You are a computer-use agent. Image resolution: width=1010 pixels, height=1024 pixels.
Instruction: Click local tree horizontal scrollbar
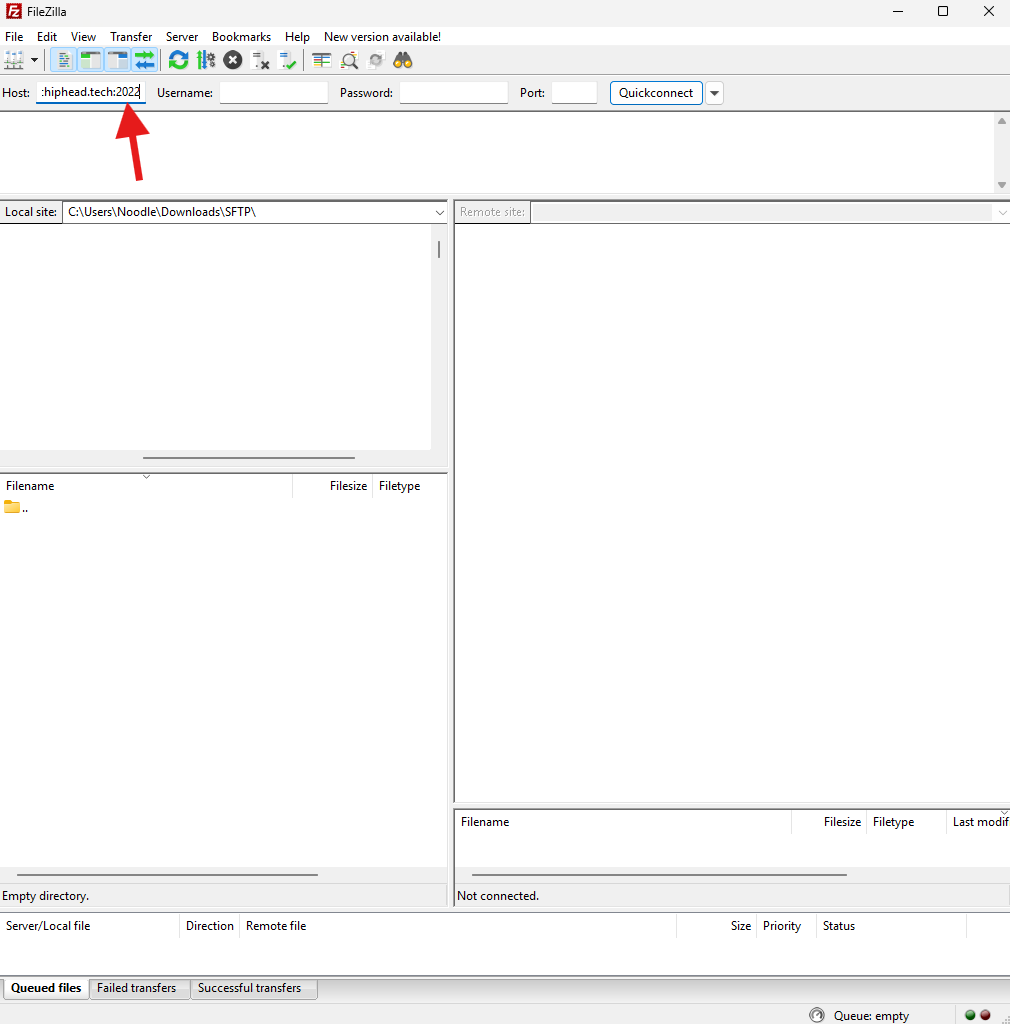coord(249,458)
